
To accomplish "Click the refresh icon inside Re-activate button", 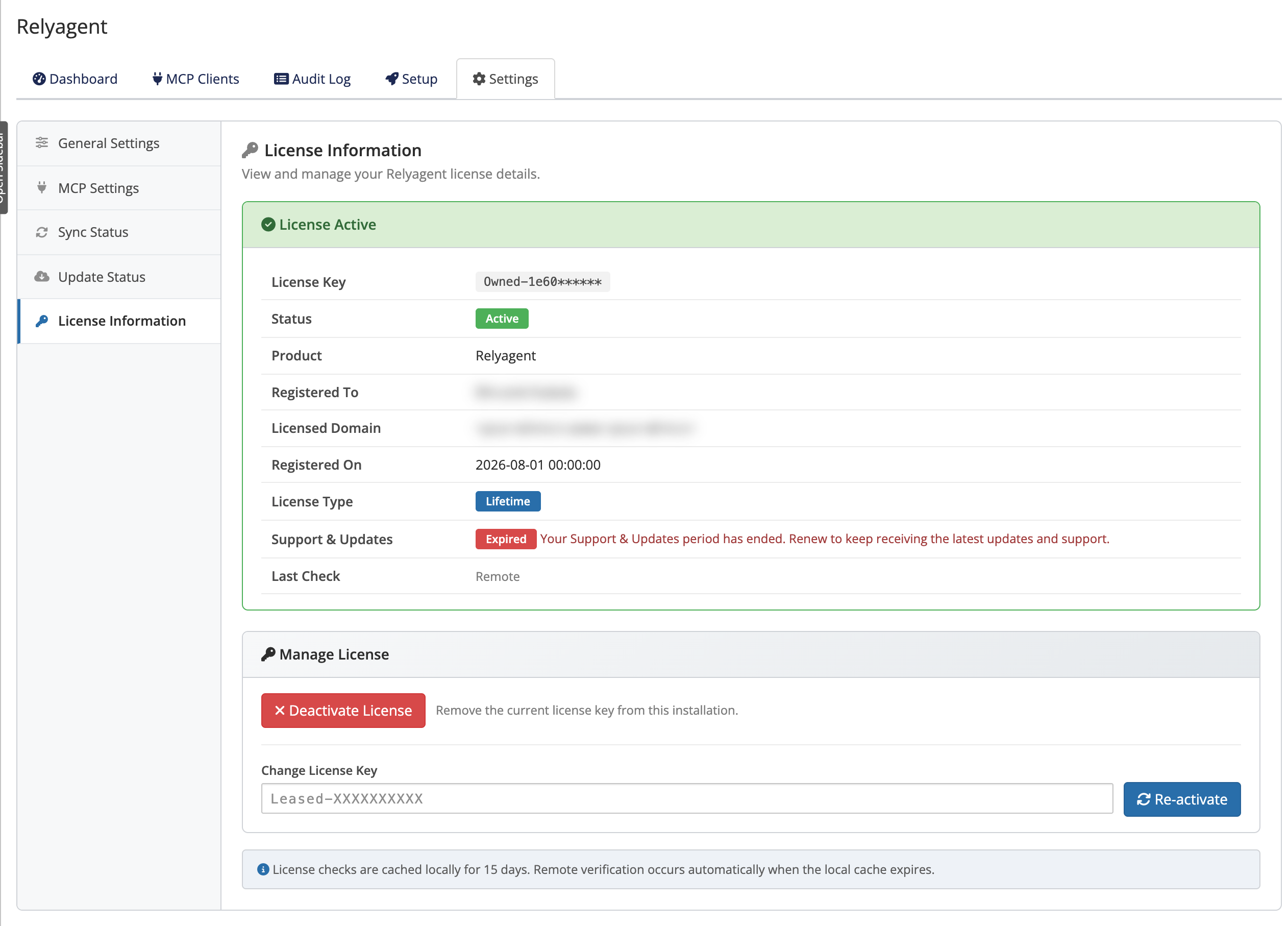I will click(1143, 799).
